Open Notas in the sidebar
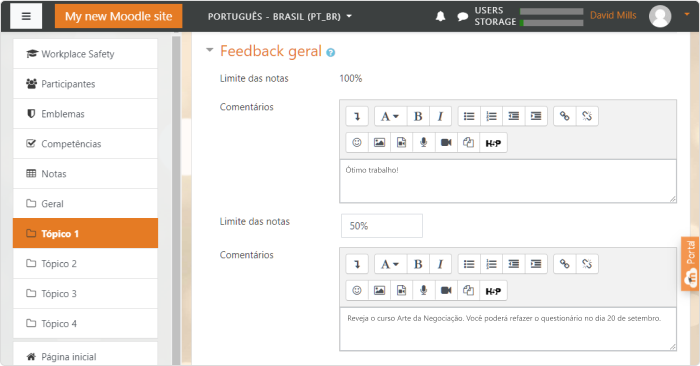 [85, 174]
